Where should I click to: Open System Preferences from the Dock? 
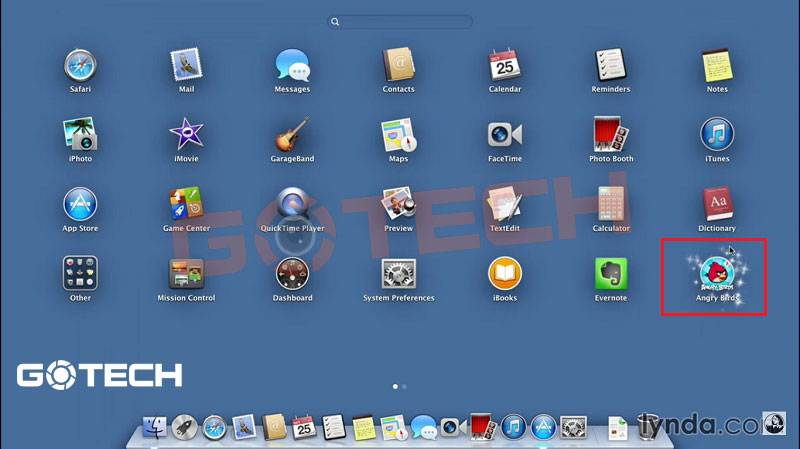573,428
